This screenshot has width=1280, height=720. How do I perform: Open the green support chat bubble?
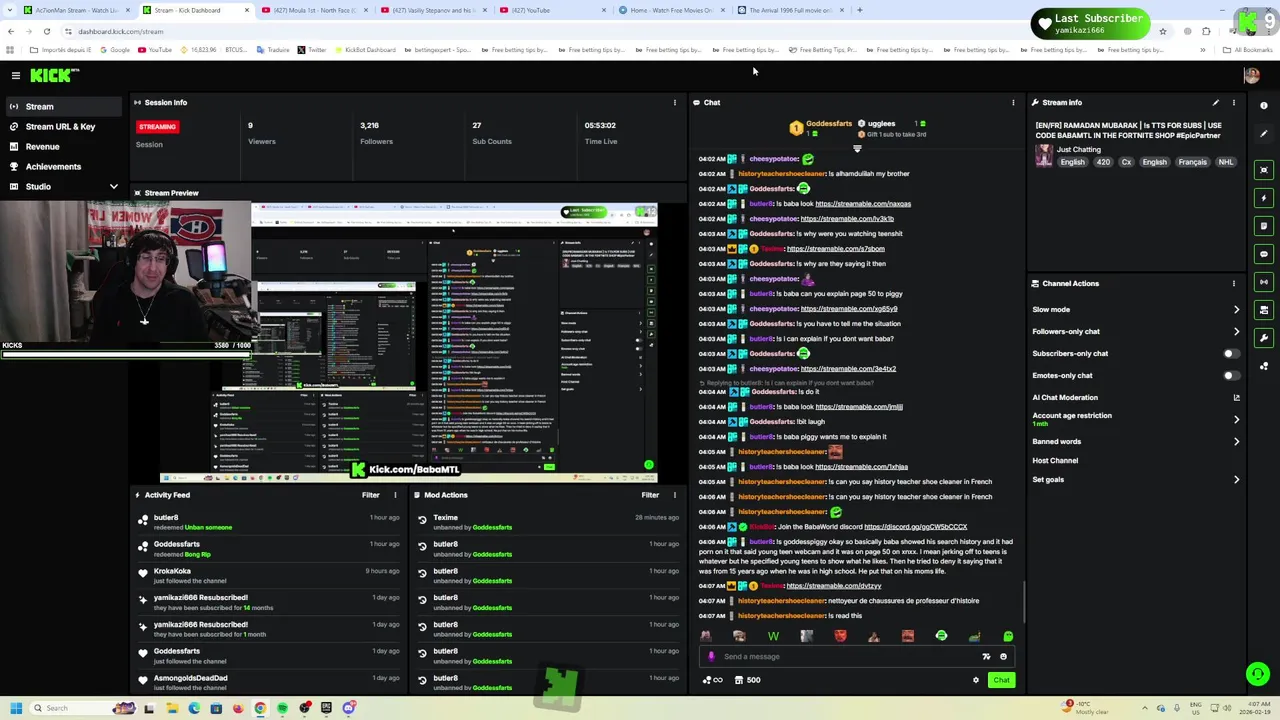(1257, 674)
